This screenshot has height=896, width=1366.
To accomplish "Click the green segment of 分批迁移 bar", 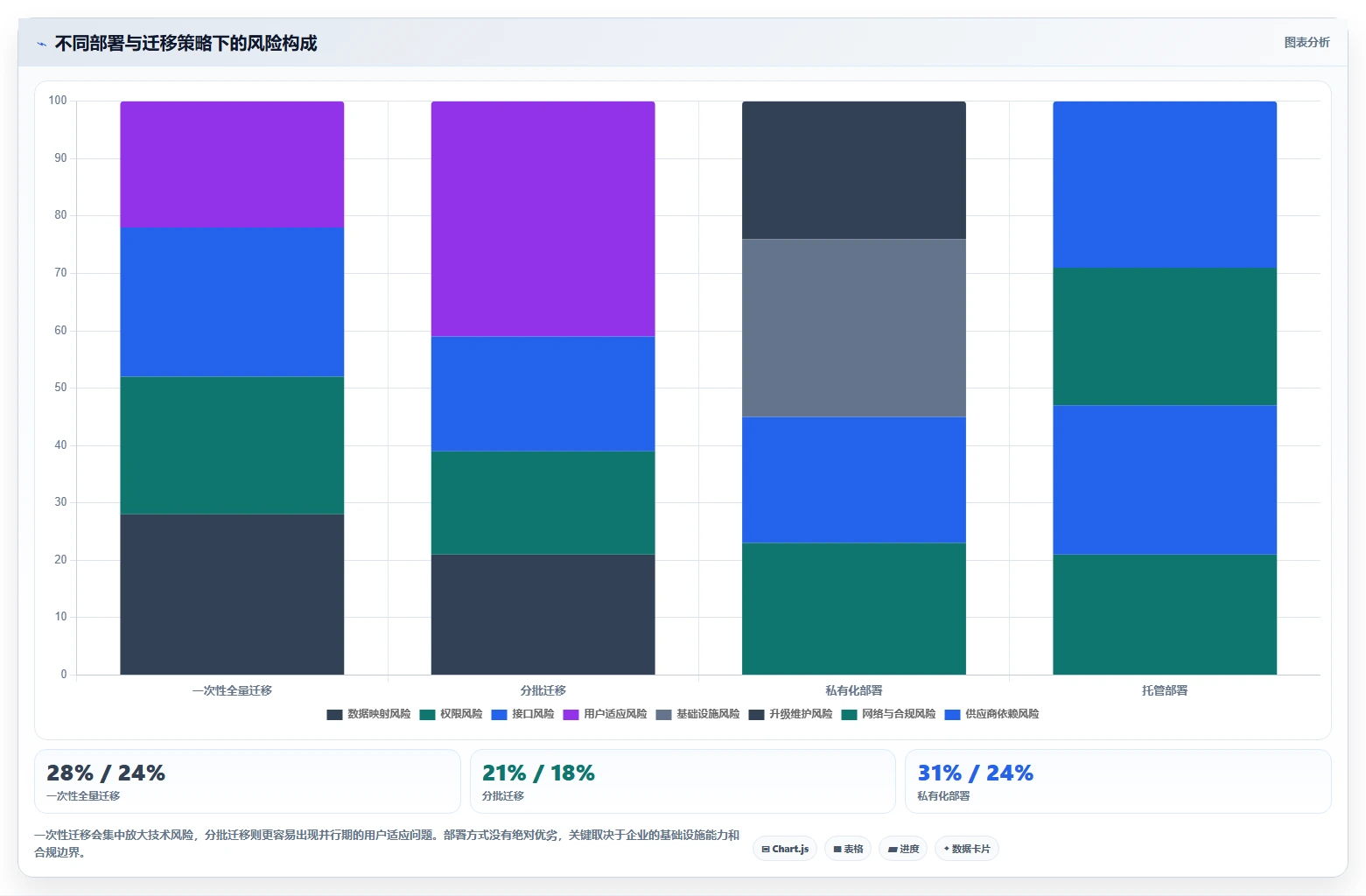I will click(543, 502).
